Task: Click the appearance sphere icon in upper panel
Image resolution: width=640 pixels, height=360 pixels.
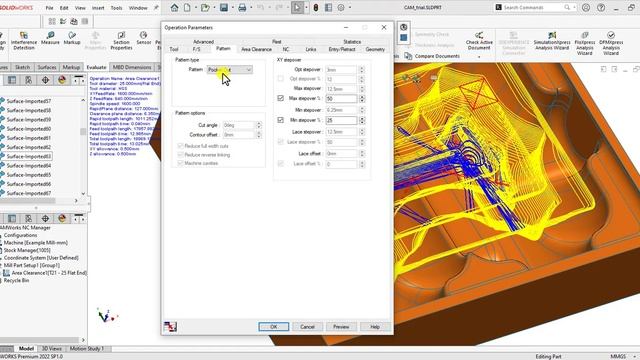Action: point(62,80)
